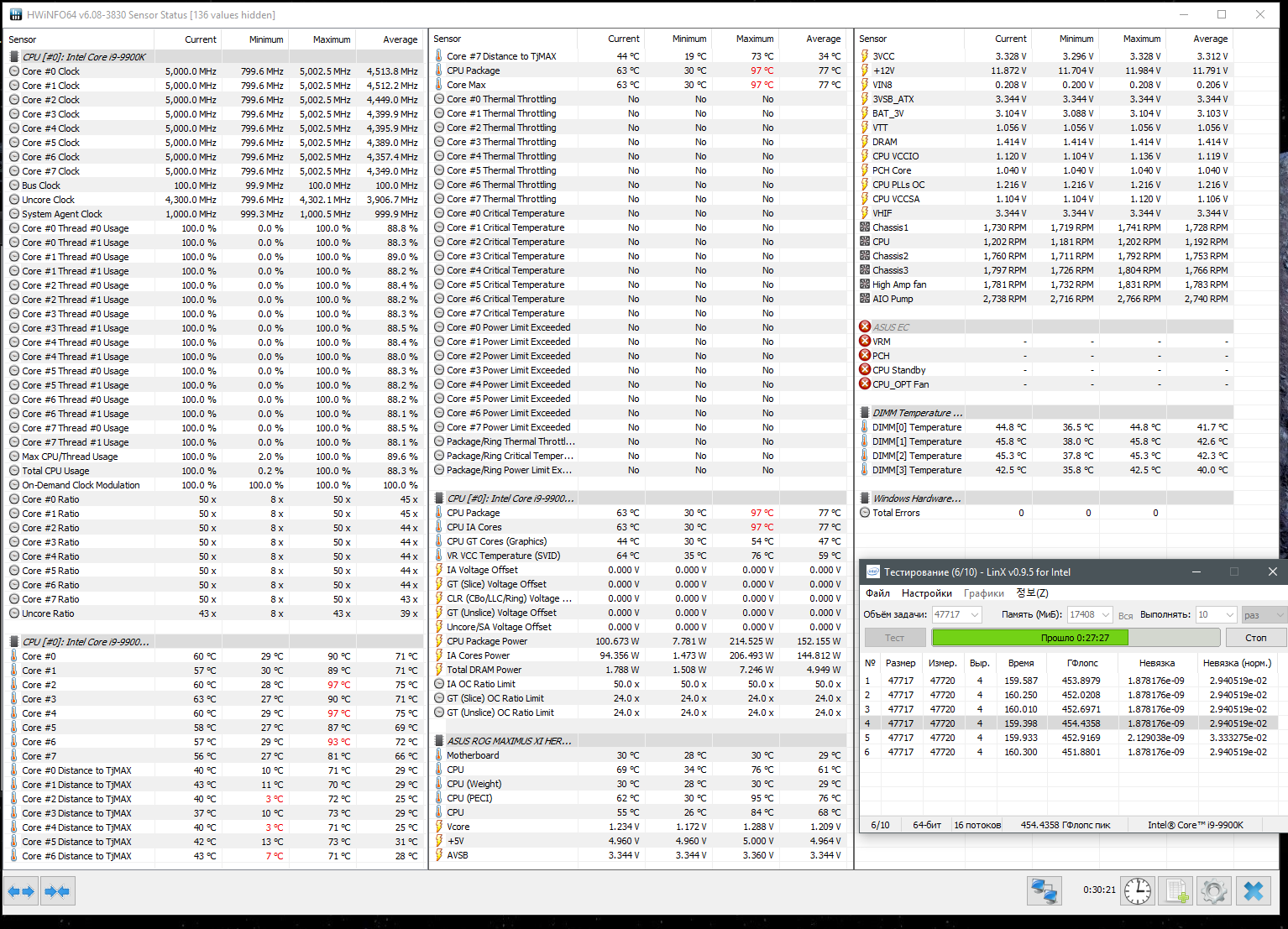1288x929 pixels.
Task: Click the thermometer icon beside Motherboard
Action: coord(439,755)
